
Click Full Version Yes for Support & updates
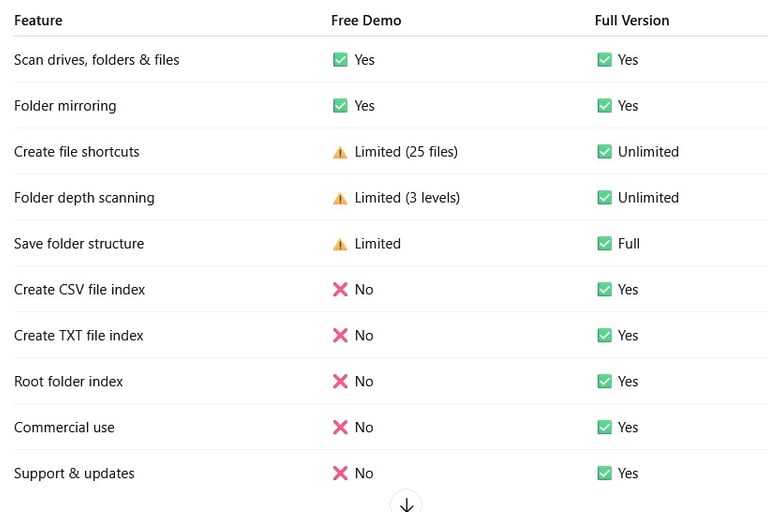click(x=627, y=474)
